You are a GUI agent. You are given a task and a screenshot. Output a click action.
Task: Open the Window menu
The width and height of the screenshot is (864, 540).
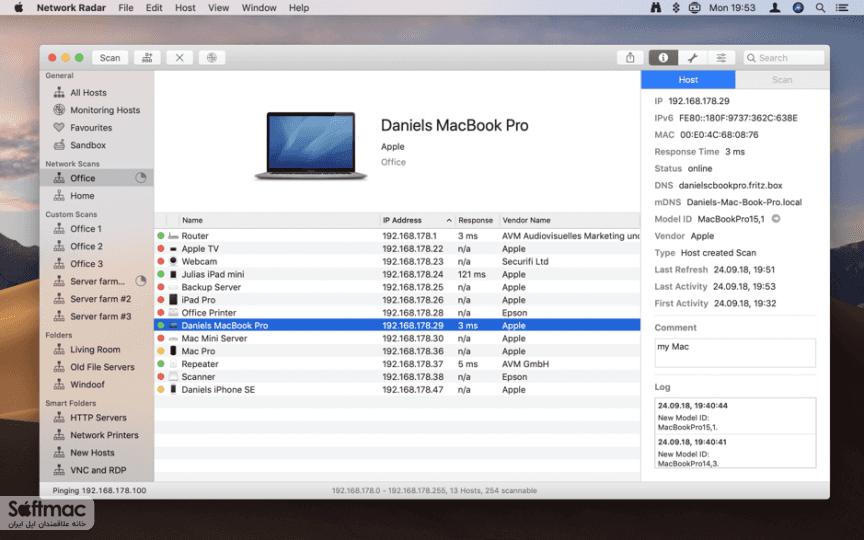click(259, 8)
